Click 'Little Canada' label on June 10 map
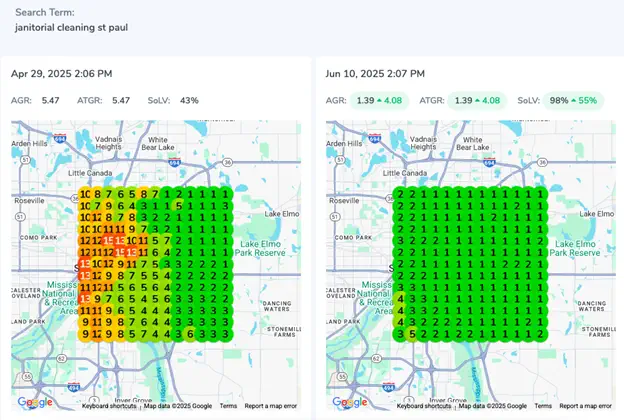Screen dimensions: 624x420 [405, 173]
